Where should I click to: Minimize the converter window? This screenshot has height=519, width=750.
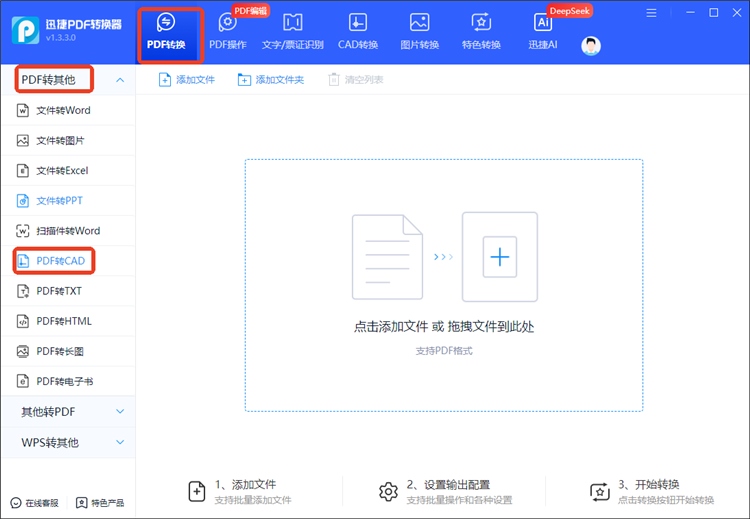coord(690,13)
